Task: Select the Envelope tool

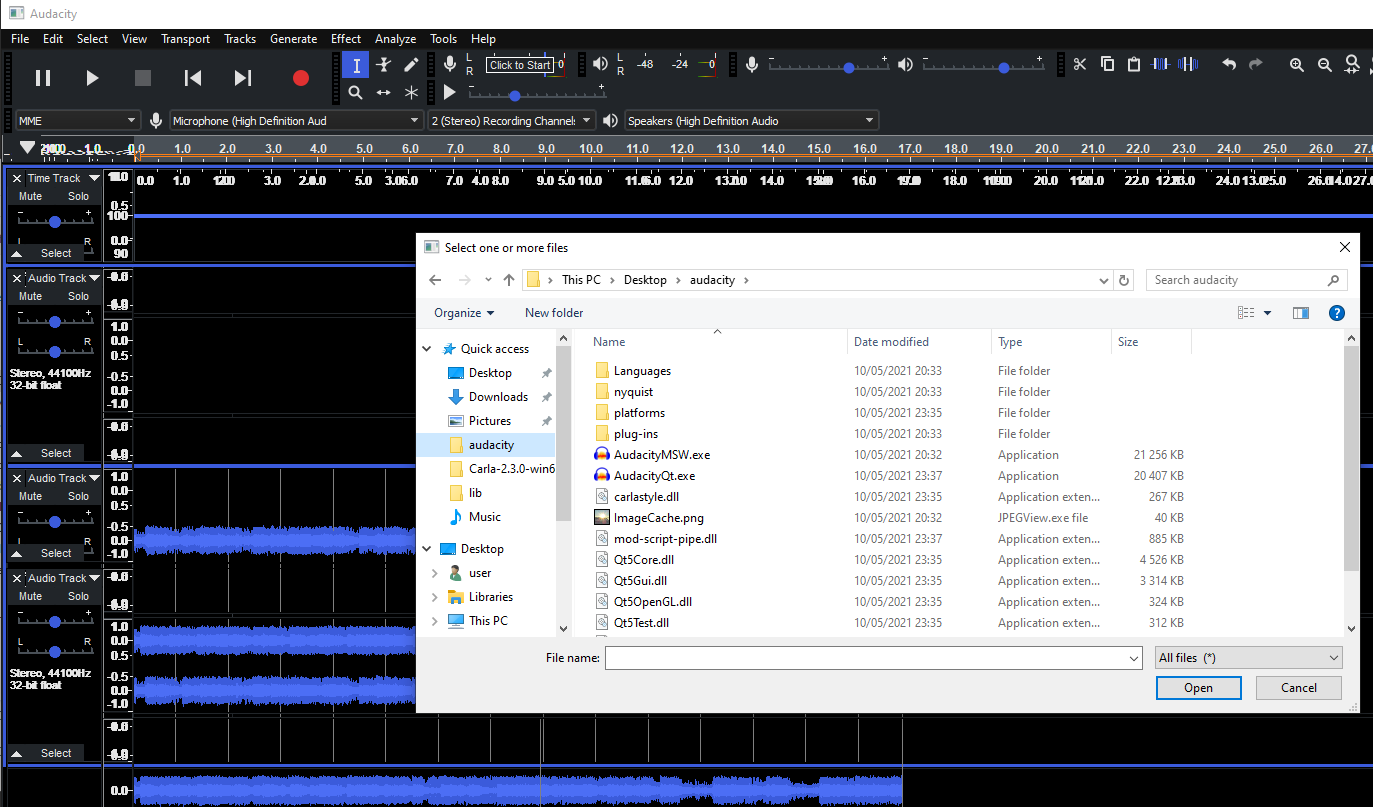Action: coord(383,65)
